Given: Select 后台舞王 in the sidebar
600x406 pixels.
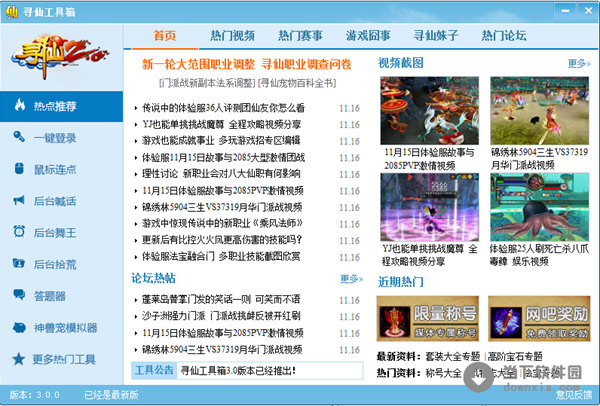Looking at the screenshot, I should (62, 233).
